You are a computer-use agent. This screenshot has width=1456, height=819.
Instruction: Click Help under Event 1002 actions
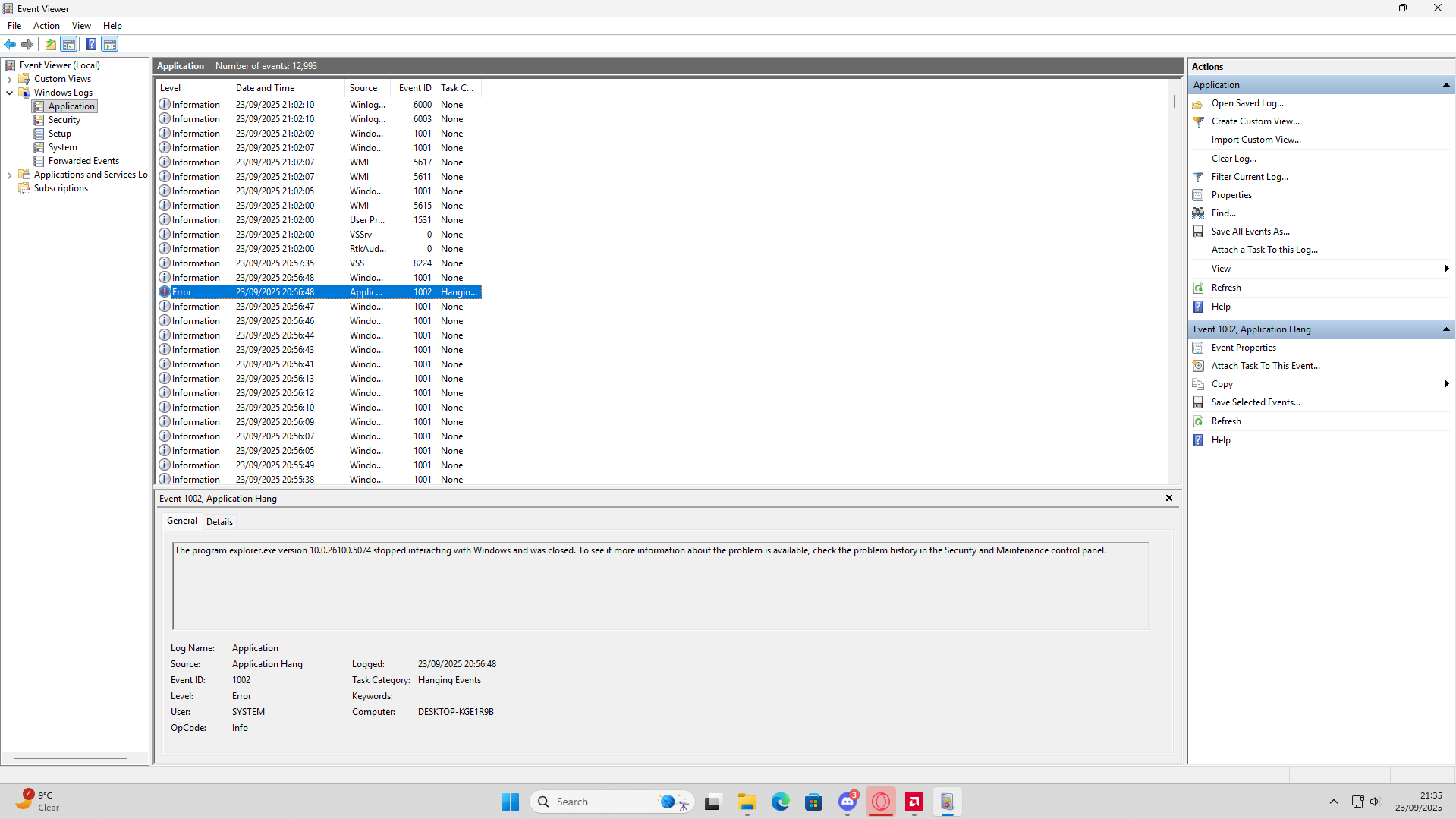click(x=1221, y=440)
